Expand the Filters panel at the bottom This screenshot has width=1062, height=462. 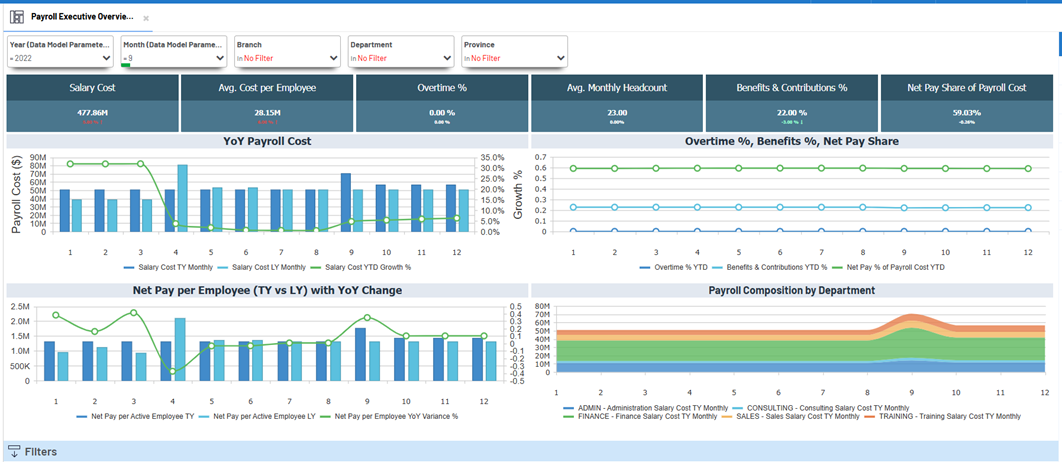click(x=40, y=452)
